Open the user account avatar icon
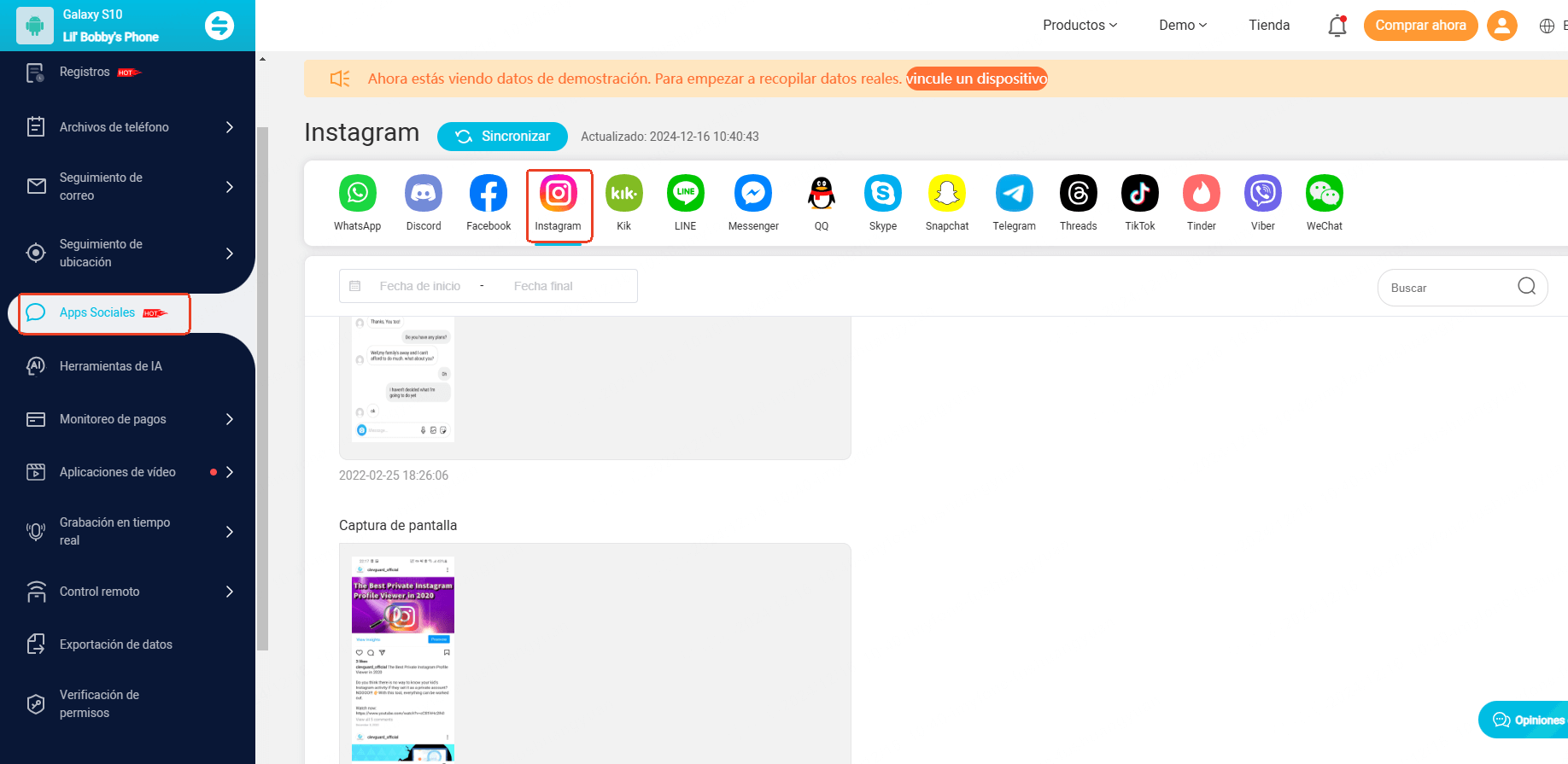Image resolution: width=1568 pixels, height=764 pixels. 1502,26
